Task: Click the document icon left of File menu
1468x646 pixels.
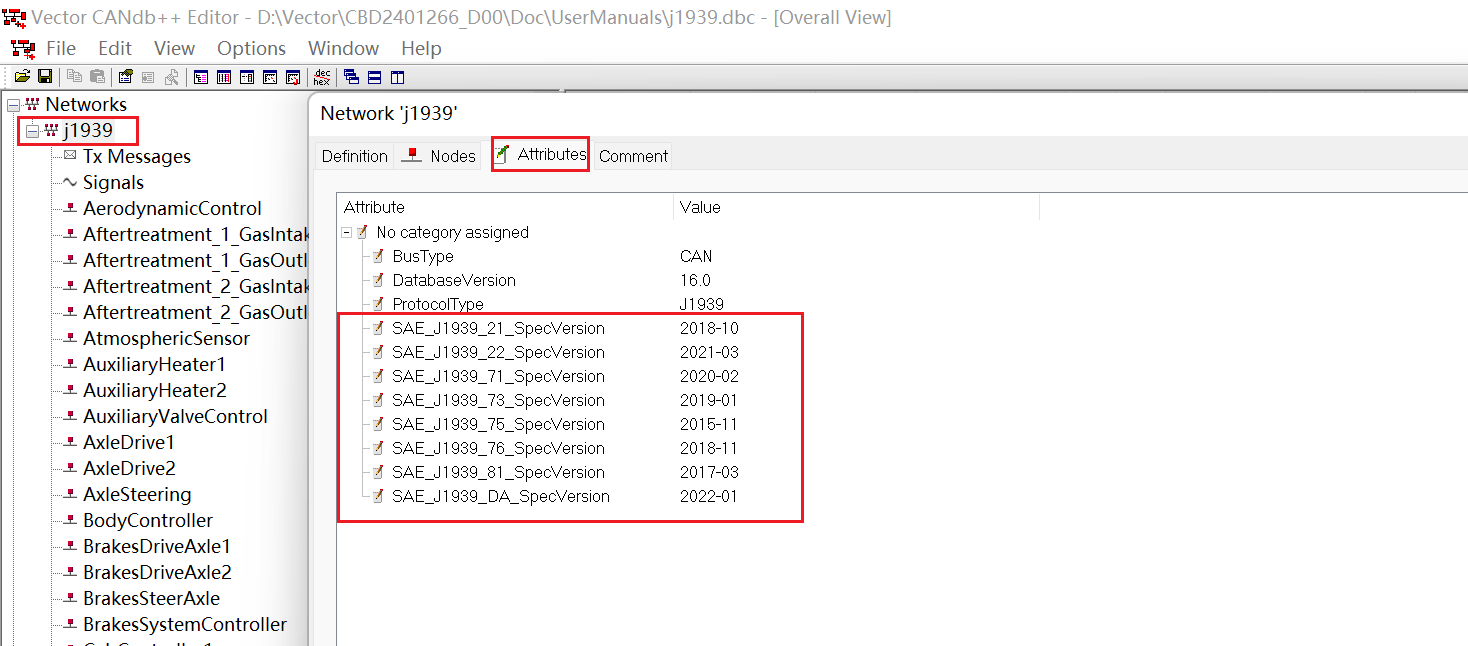Action: pos(23,48)
